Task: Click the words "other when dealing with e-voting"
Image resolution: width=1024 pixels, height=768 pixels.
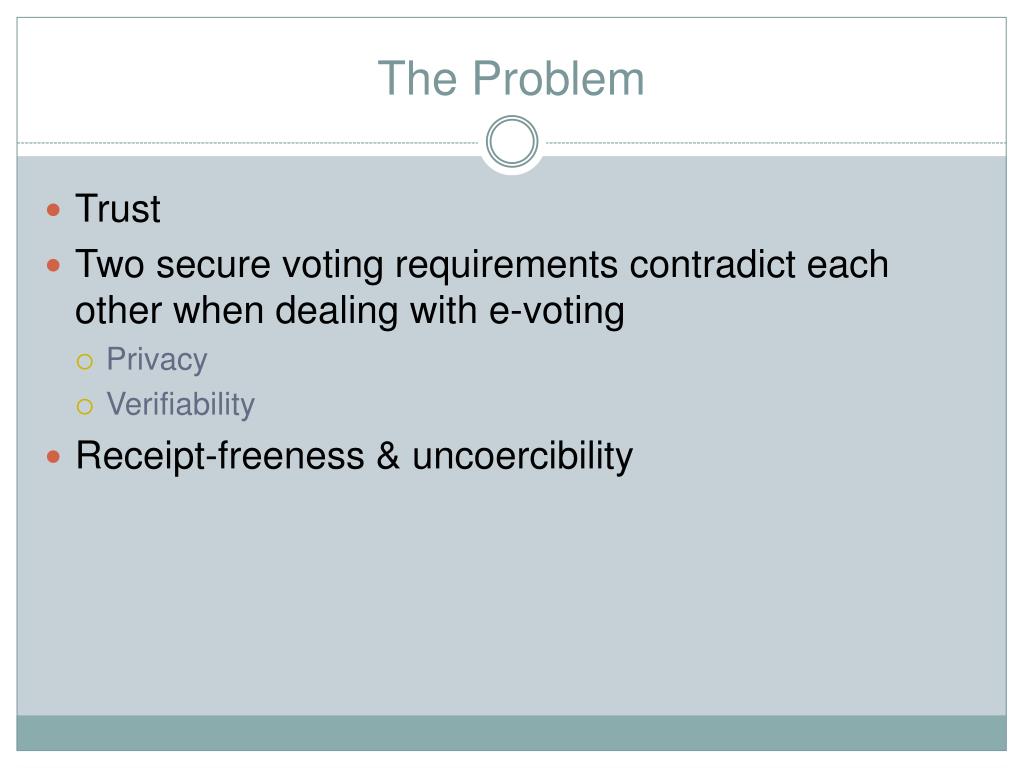Action: pyautogui.click(x=349, y=310)
